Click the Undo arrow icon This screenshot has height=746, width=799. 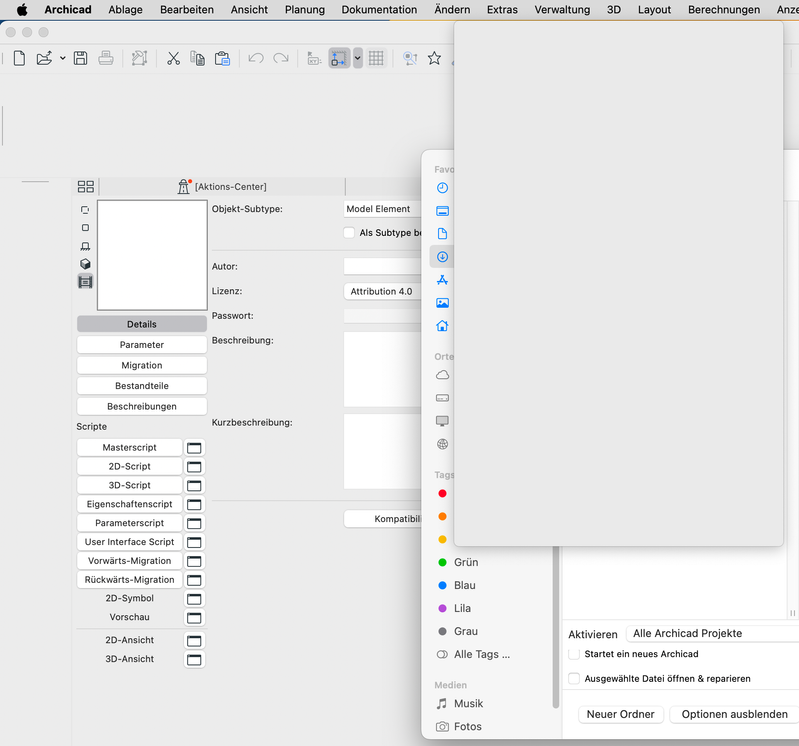click(x=256, y=58)
